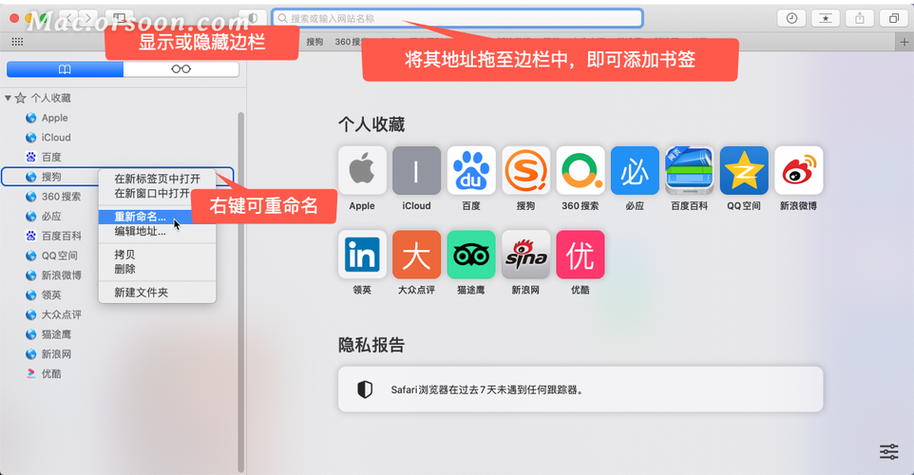The width and height of the screenshot is (914, 475).
Task: Collapse the 个人收藏 folder disclosure triangle
Action: pyautogui.click(x=8, y=98)
